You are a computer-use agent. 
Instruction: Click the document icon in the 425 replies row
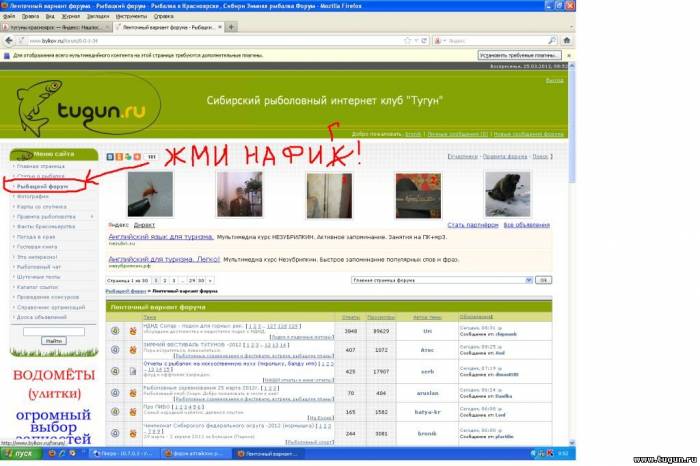[x=133, y=371]
